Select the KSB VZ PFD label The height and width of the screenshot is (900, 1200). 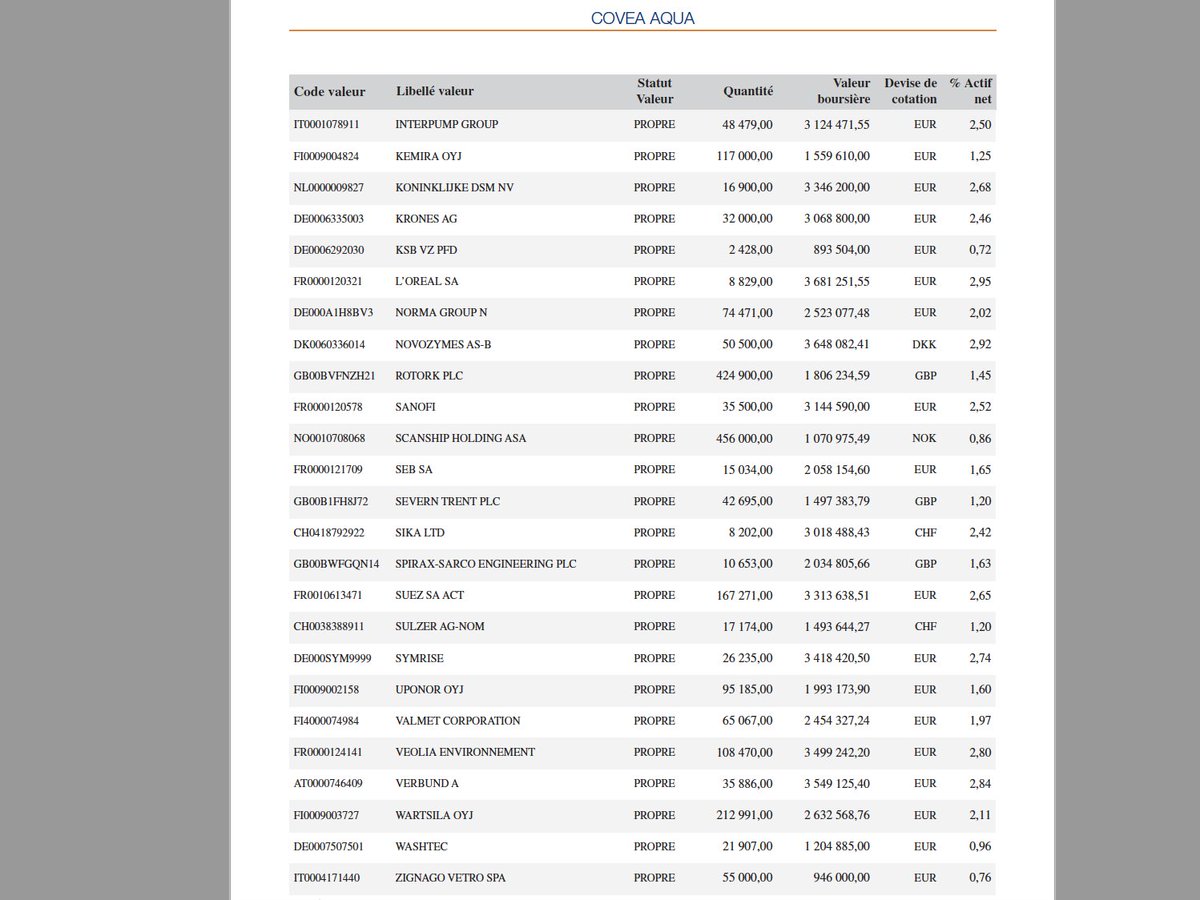(427, 250)
